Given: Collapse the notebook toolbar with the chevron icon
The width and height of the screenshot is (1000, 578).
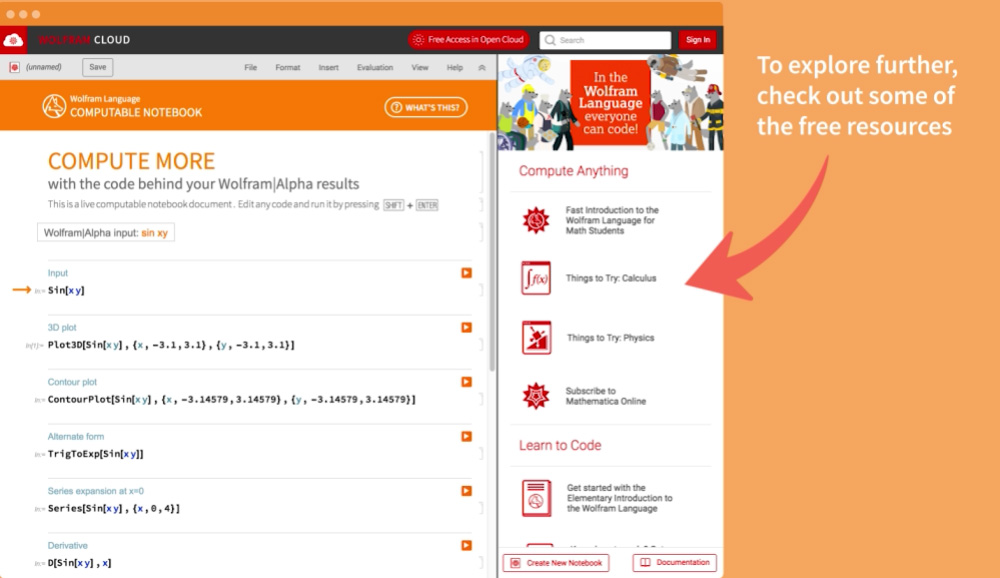Looking at the screenshot, I should [x=482, y=68].
